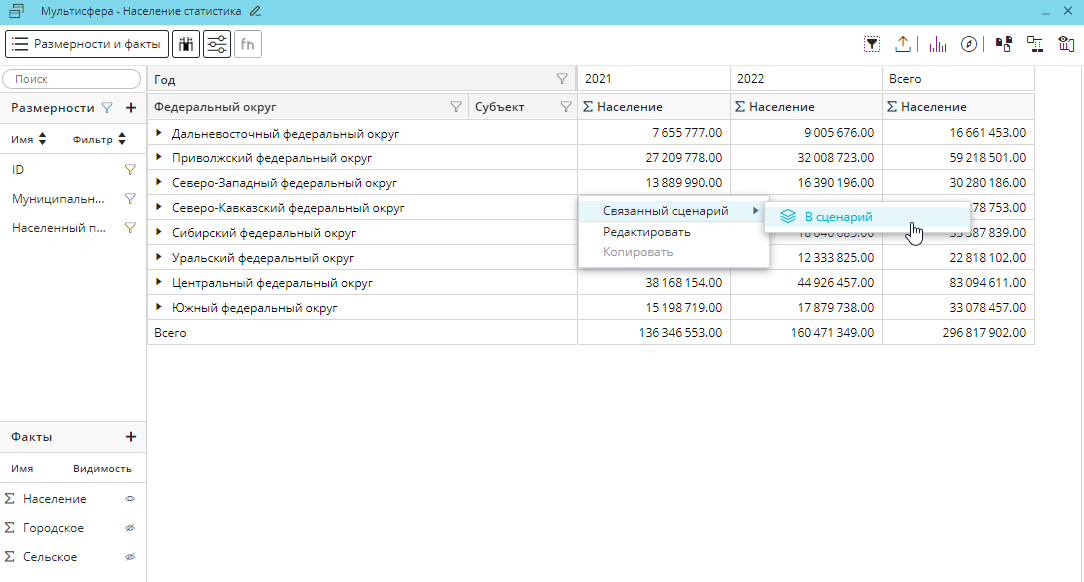Click the hierarchy tree icon in the toolbar
The image size is (1084, 582).
click(1035, 44)
